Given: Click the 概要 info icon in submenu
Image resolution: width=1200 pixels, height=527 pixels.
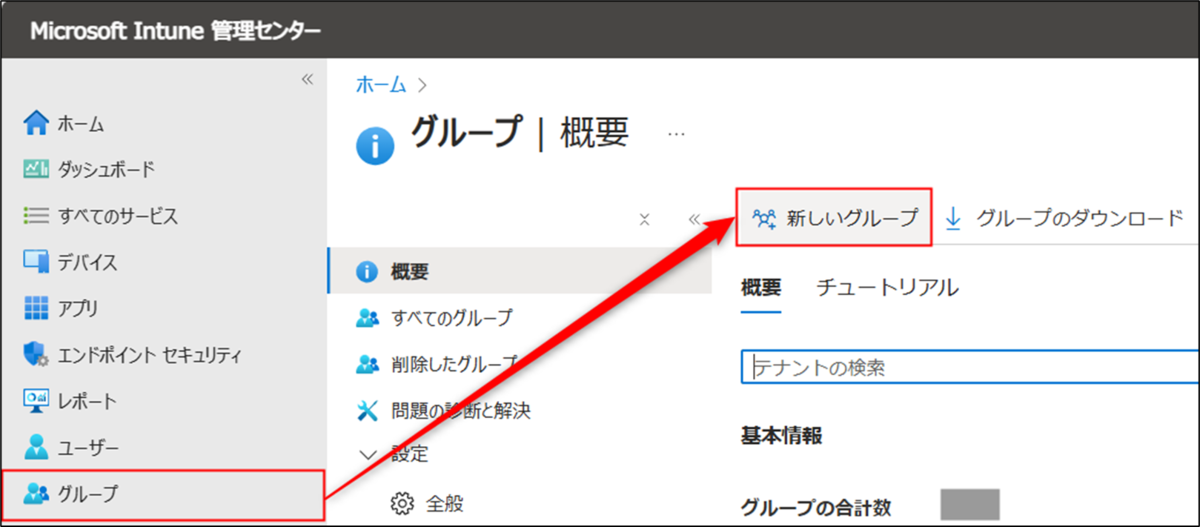Looking at the screenshot, I should pos(367,271).
